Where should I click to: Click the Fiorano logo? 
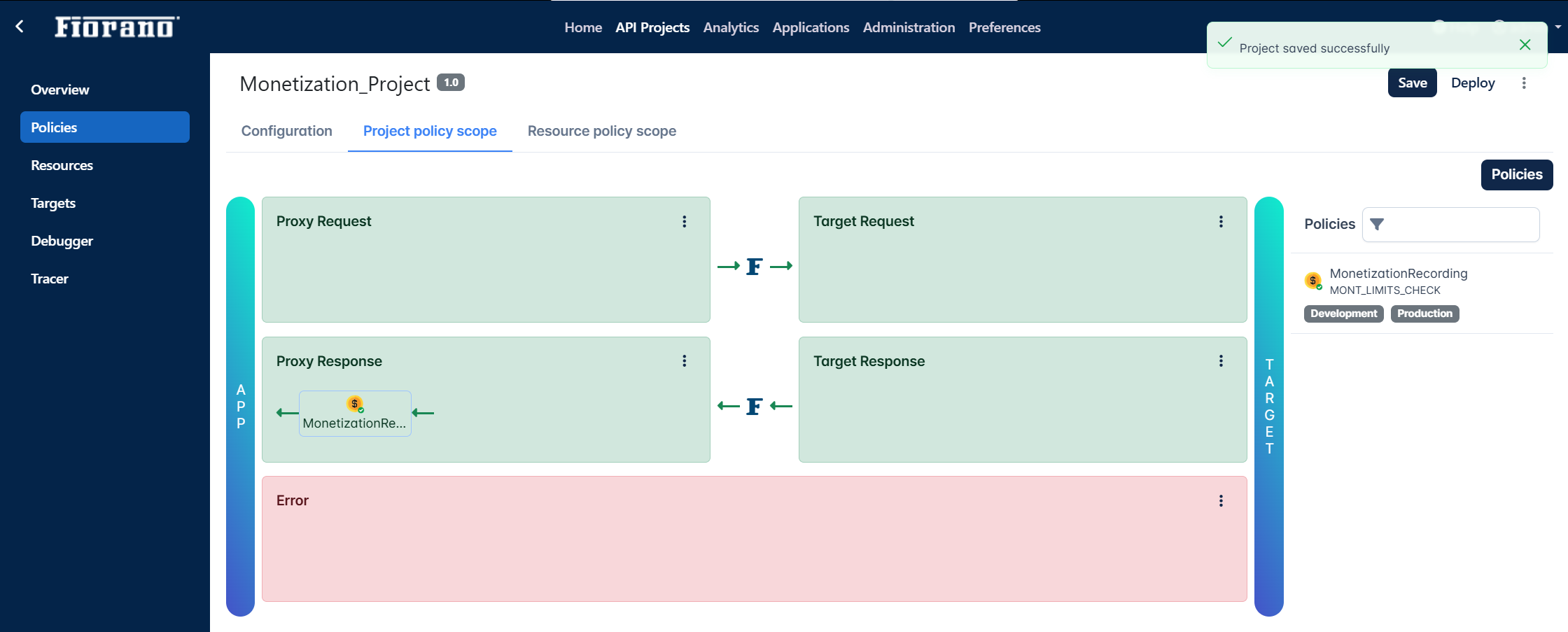click(117, 27)
